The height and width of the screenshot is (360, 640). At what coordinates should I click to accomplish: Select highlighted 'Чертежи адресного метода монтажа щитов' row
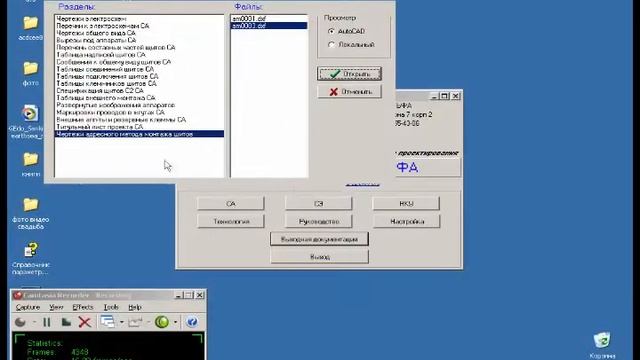pyautogui.click(x=139, y=134)
